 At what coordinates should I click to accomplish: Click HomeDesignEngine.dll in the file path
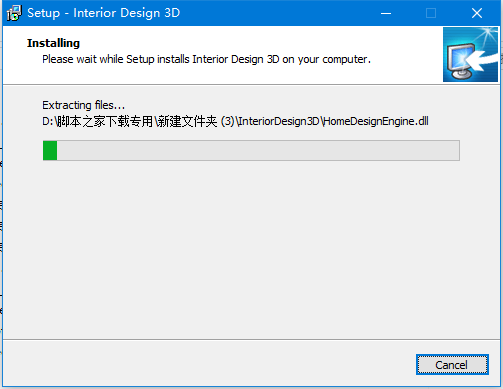[375, 121]
